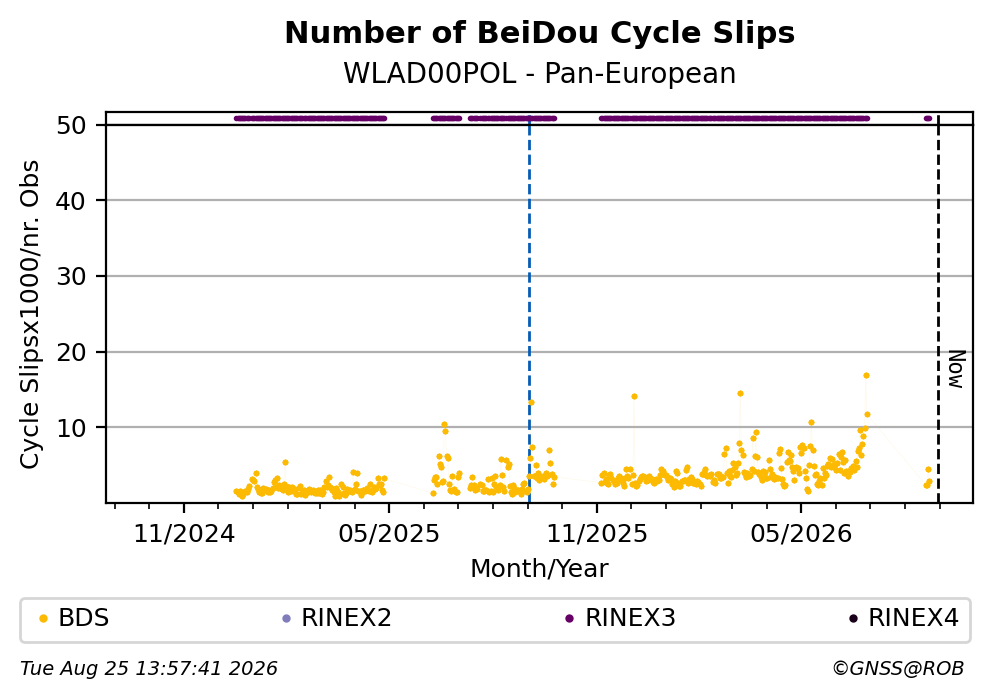Click the 05/2026 x-axis tick label
This screenshot has width=993, height=699.
point(801,534)
